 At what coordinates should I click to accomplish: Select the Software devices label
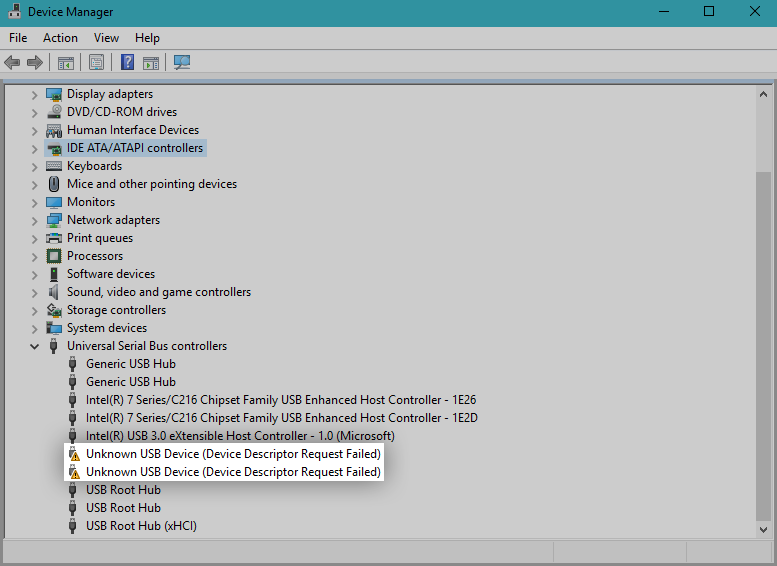[111, 274]
